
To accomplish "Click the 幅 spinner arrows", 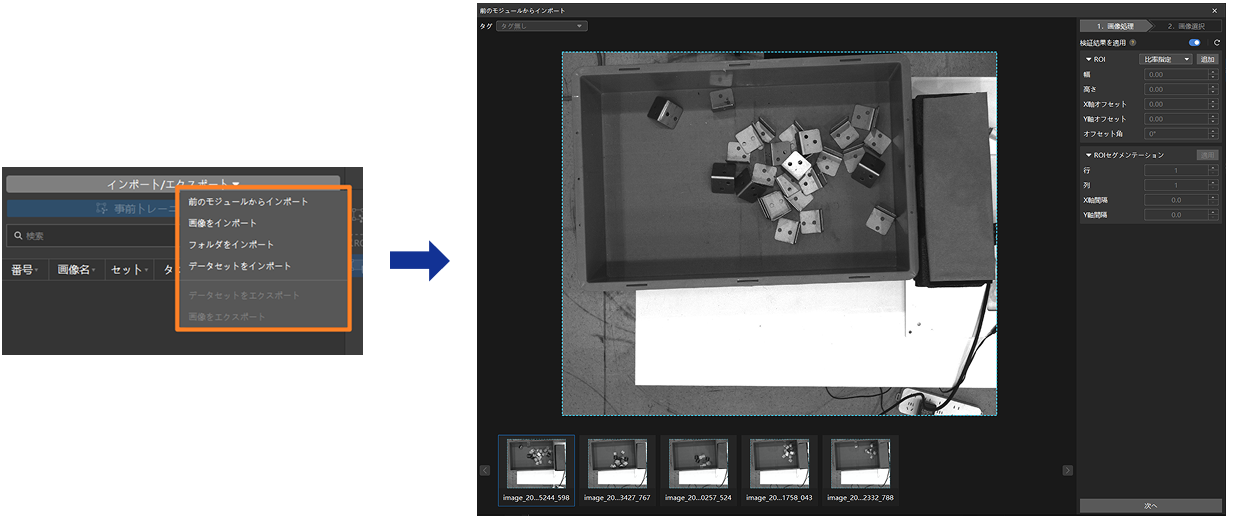I will (x=1213, y=74).
